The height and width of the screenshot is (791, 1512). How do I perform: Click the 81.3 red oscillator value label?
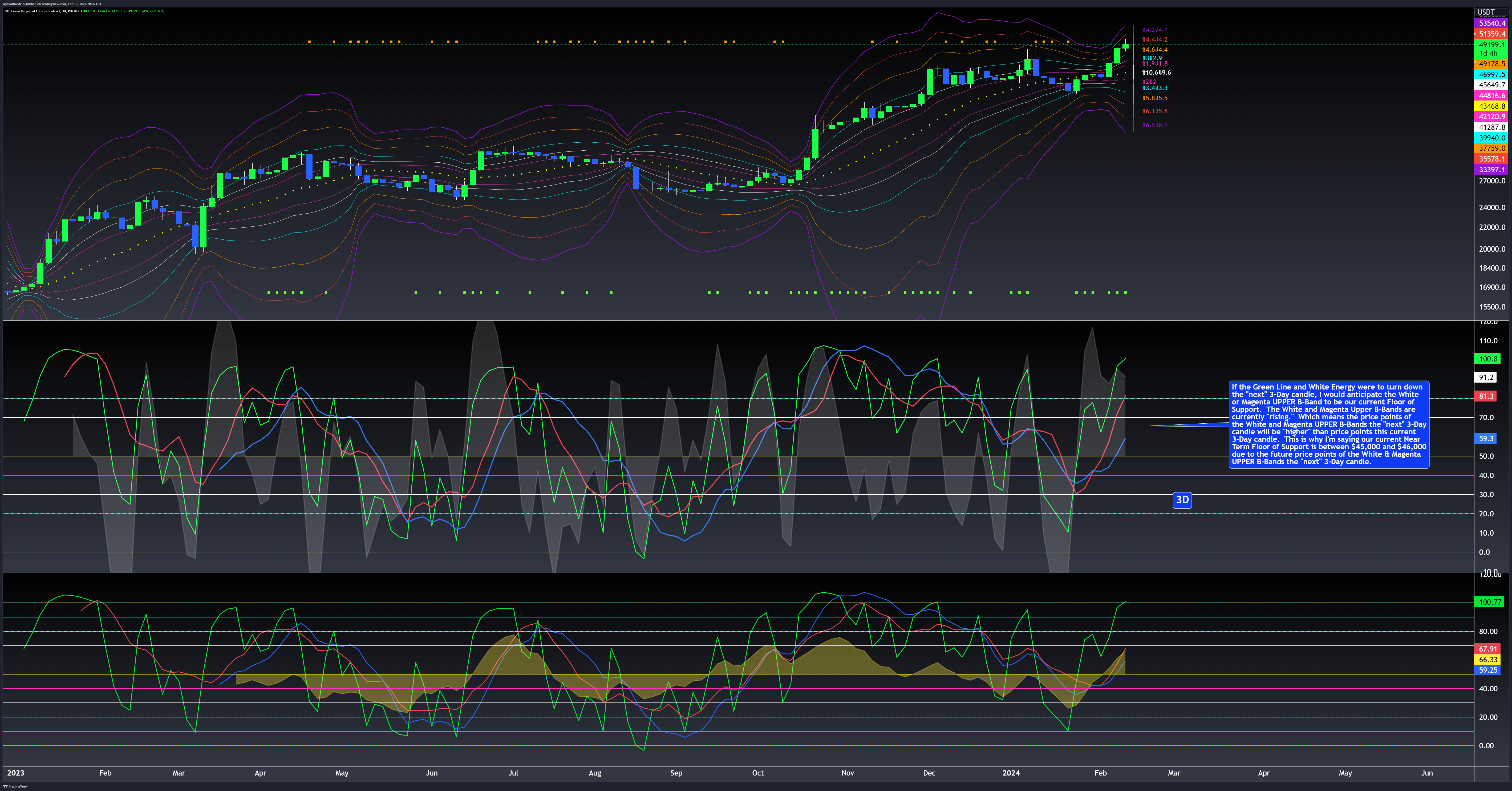(1486, 396)
